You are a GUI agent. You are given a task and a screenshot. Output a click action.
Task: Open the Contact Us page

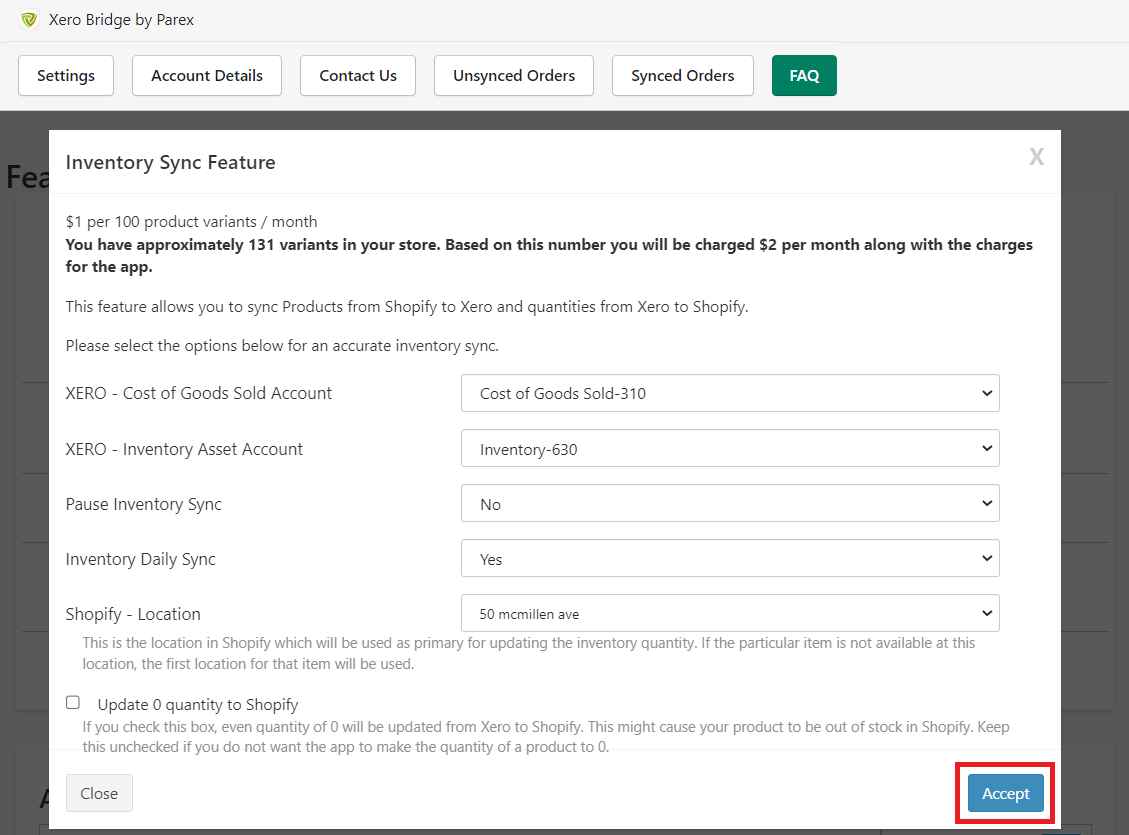pyautogui.click(x=357, y=75)
